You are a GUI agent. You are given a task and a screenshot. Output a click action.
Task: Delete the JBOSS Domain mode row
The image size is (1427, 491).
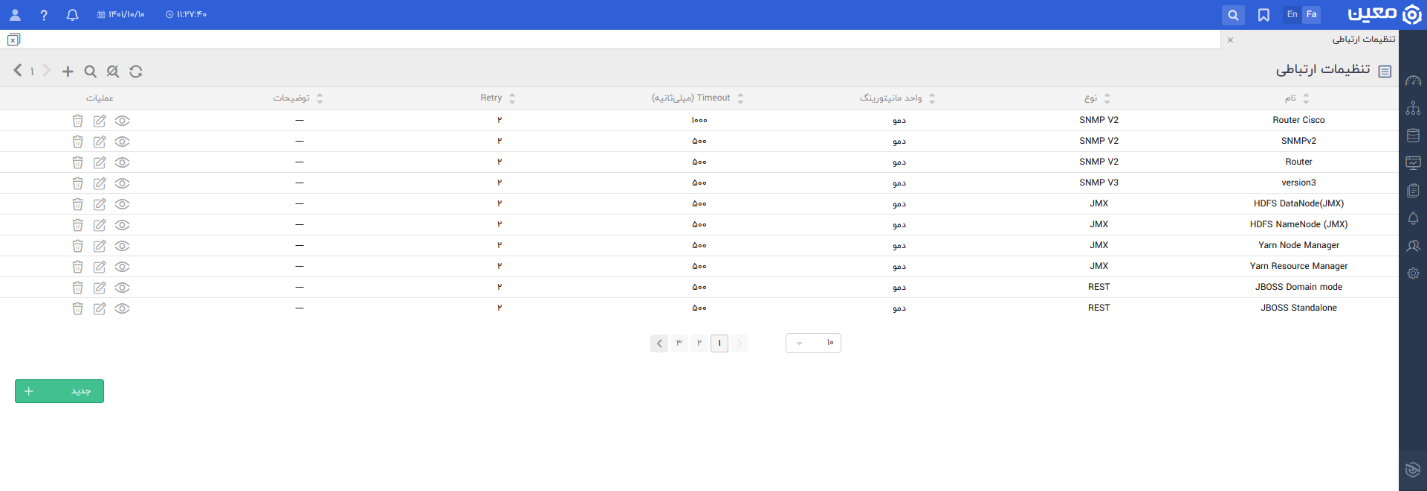pos(77,287)
